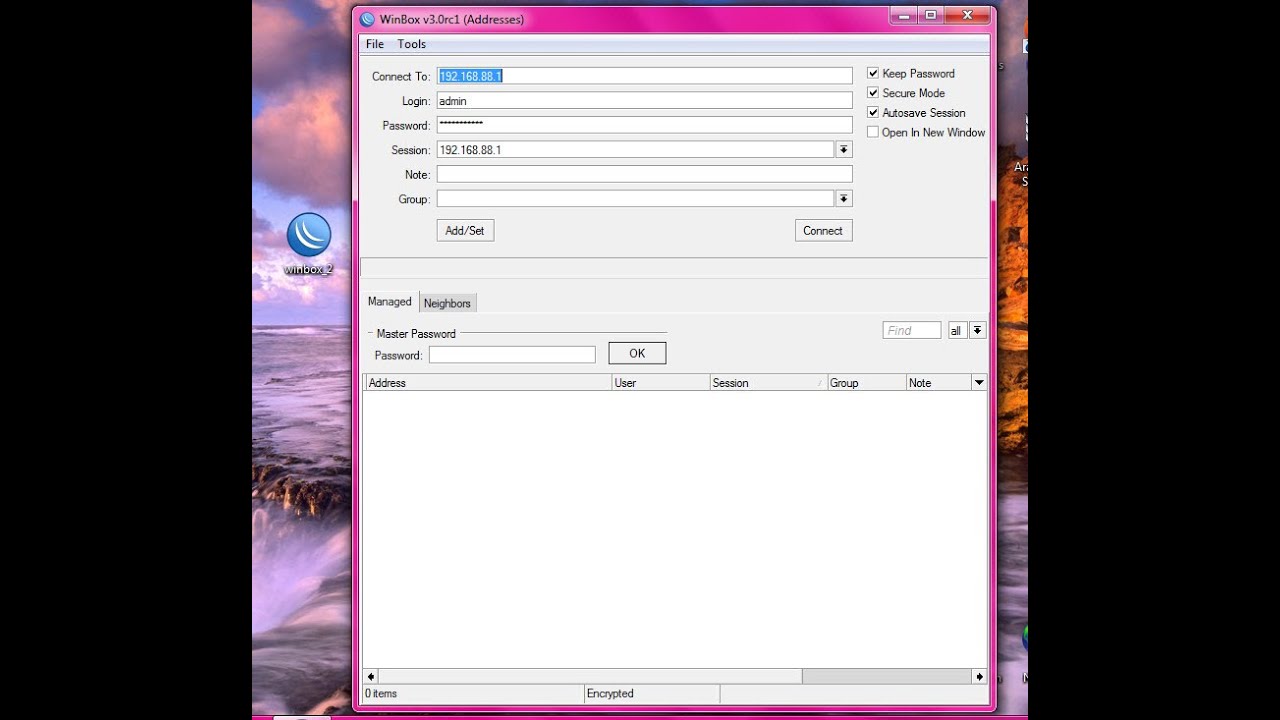Focus the Login input field
1280x720 pixels.
(644, 101)
